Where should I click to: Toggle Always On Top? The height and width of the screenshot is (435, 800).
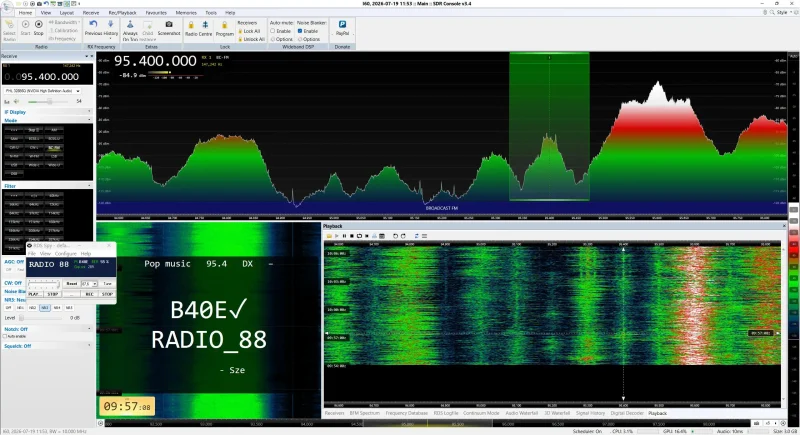click(x=130, y=31)
